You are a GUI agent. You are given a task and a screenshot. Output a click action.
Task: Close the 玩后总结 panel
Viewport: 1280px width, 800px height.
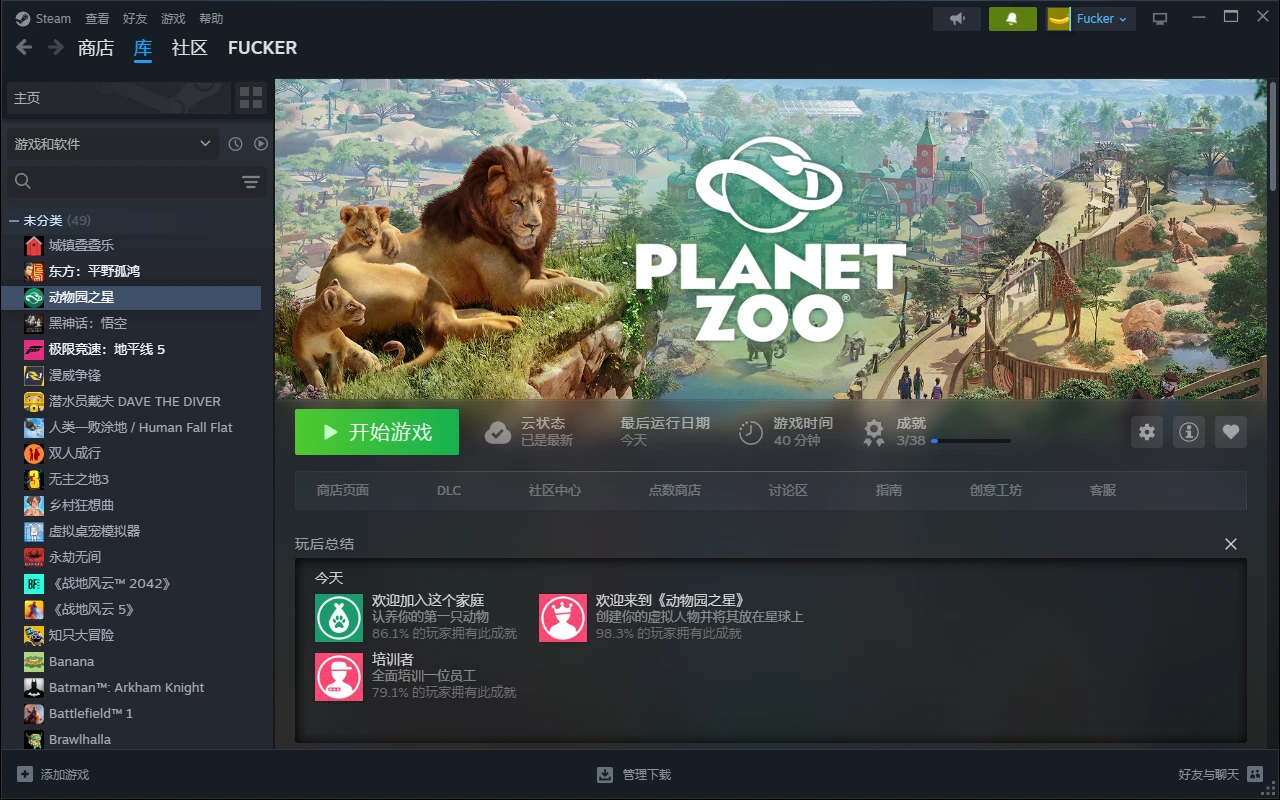click(x=1231, y=544)
